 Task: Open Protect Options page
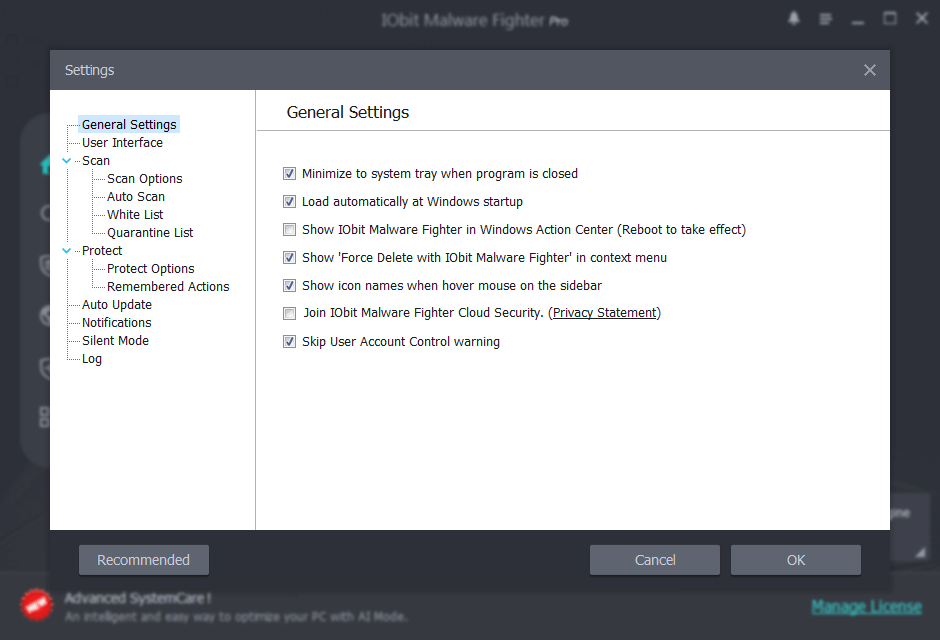click(150, 268)
